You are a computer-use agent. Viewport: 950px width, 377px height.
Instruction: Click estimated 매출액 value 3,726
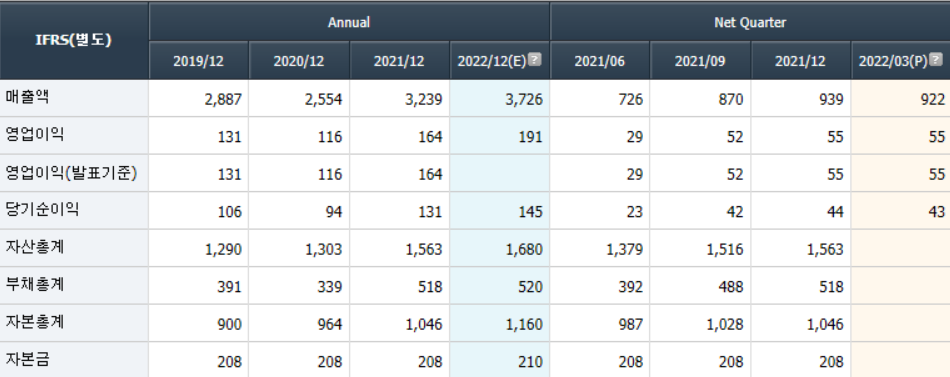(x=524, y=99)
